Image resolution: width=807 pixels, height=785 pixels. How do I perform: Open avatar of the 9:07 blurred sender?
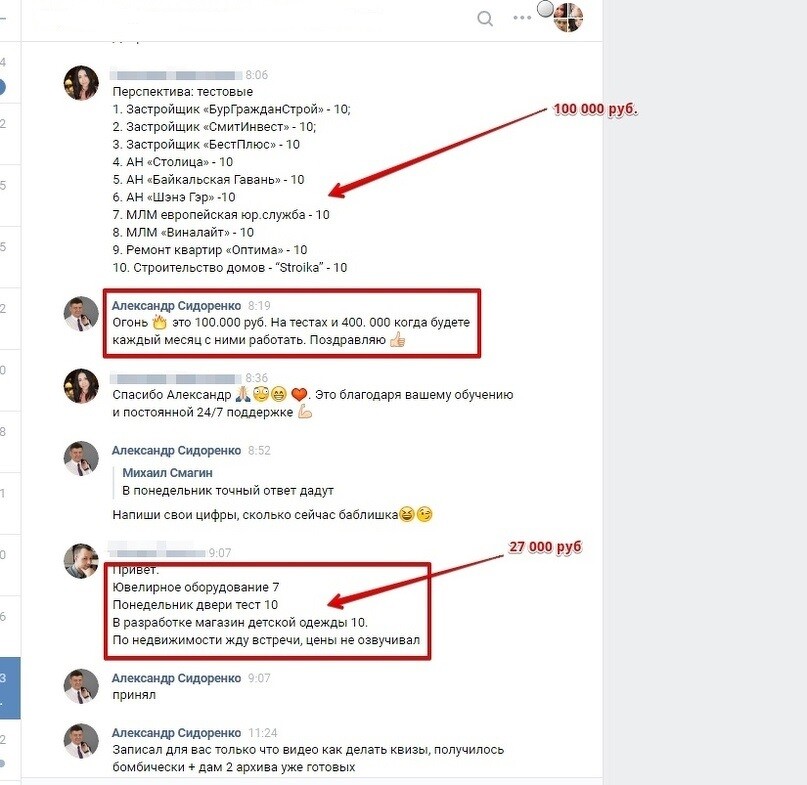81,561
